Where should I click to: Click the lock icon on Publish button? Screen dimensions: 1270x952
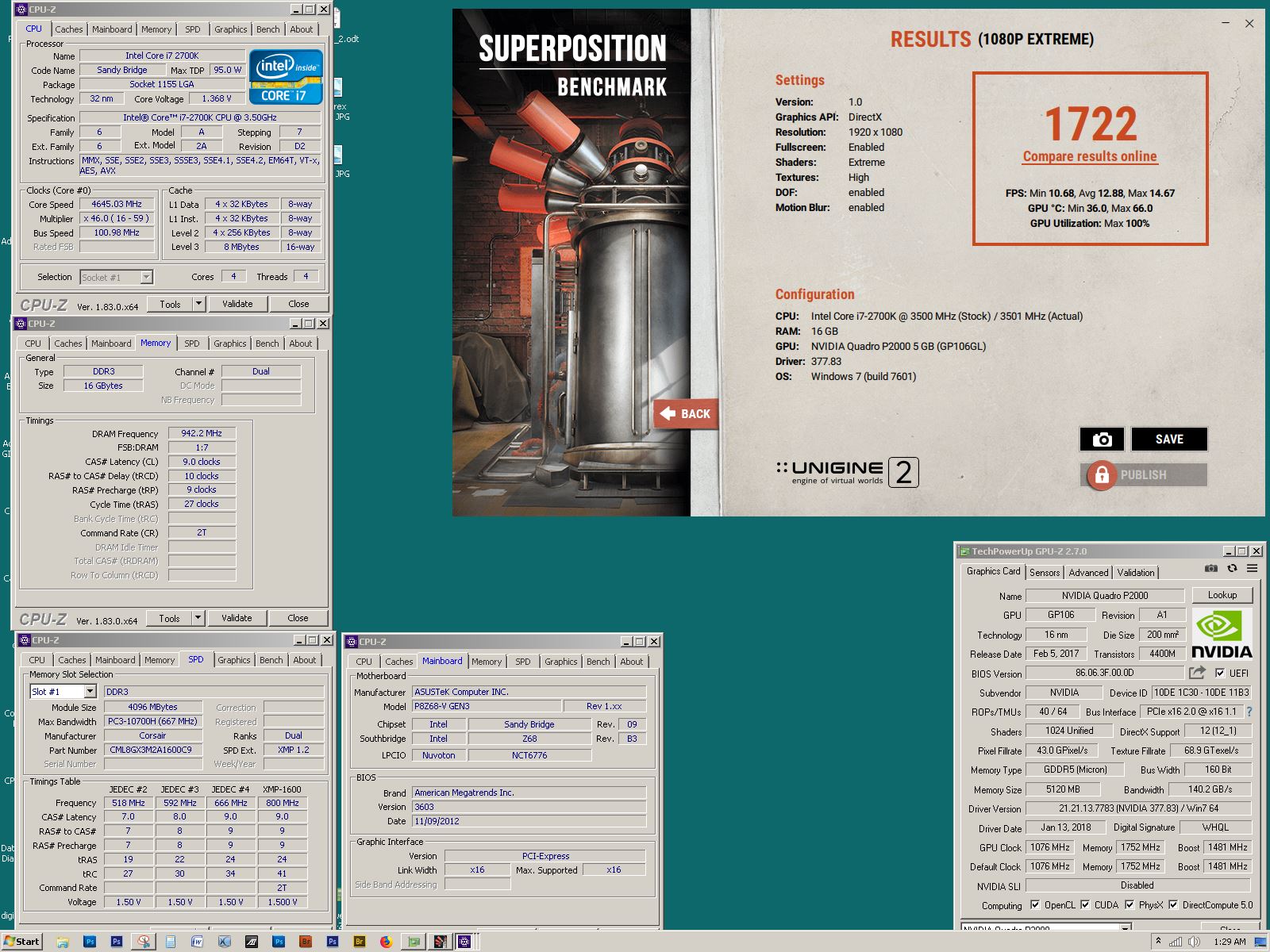1102,475
